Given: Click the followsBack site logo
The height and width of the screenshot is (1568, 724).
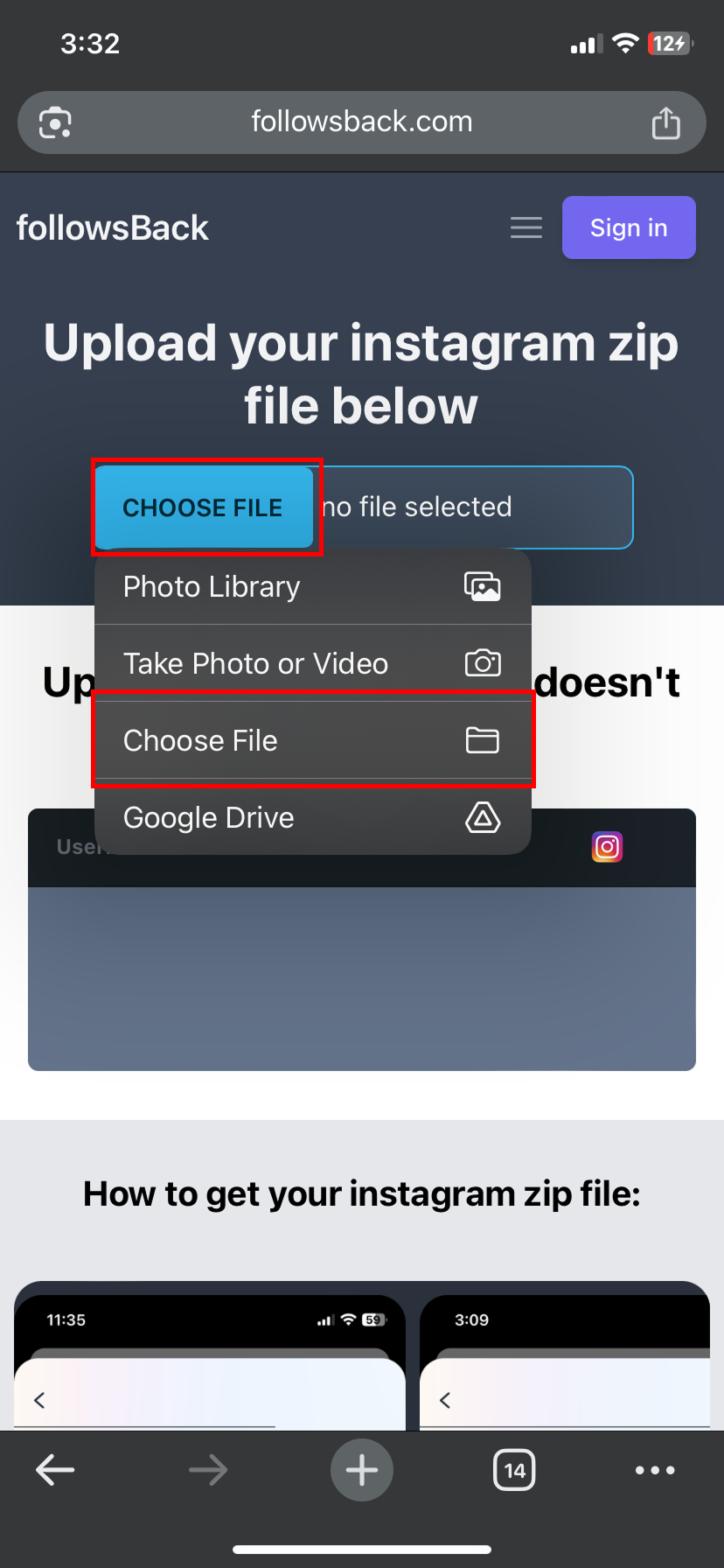Looking at the screenshot, I should tap(112, 228).
